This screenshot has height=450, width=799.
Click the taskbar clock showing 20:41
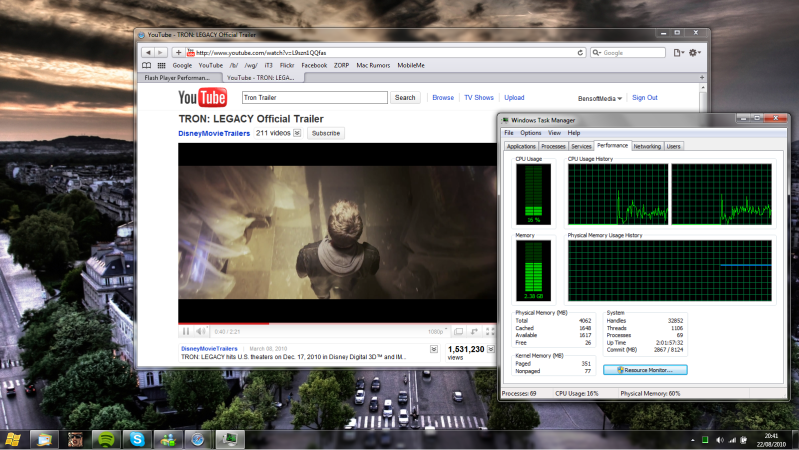pos(771,440)
